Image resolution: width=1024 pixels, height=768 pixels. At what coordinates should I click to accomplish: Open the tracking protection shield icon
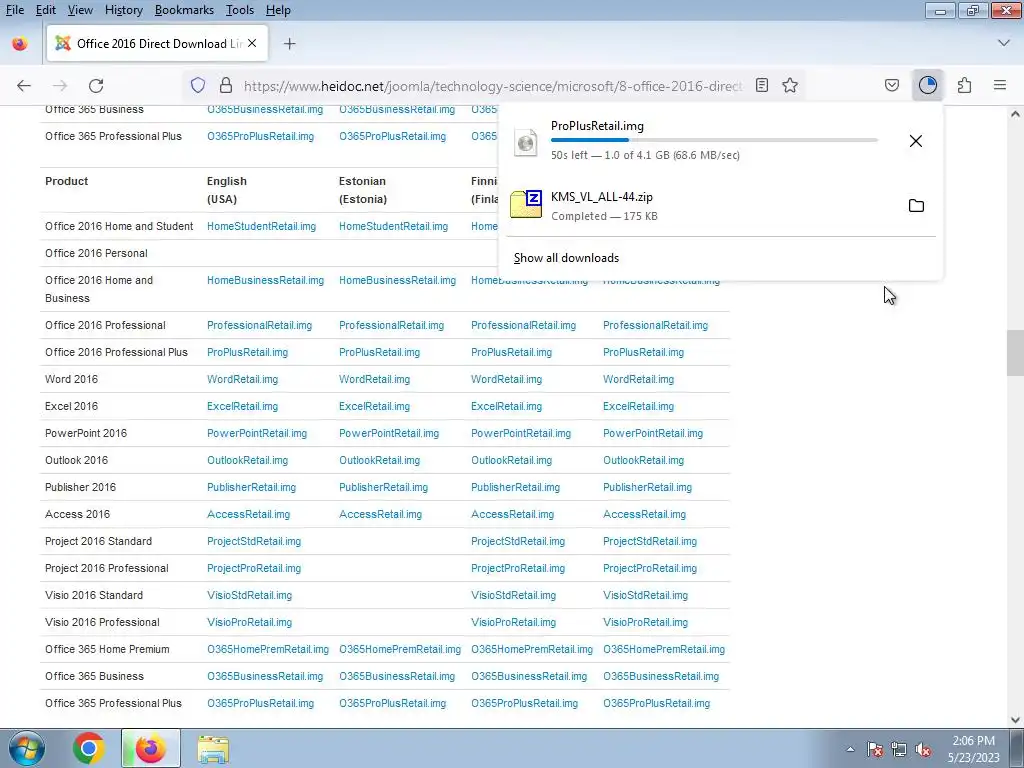[198, 86]
